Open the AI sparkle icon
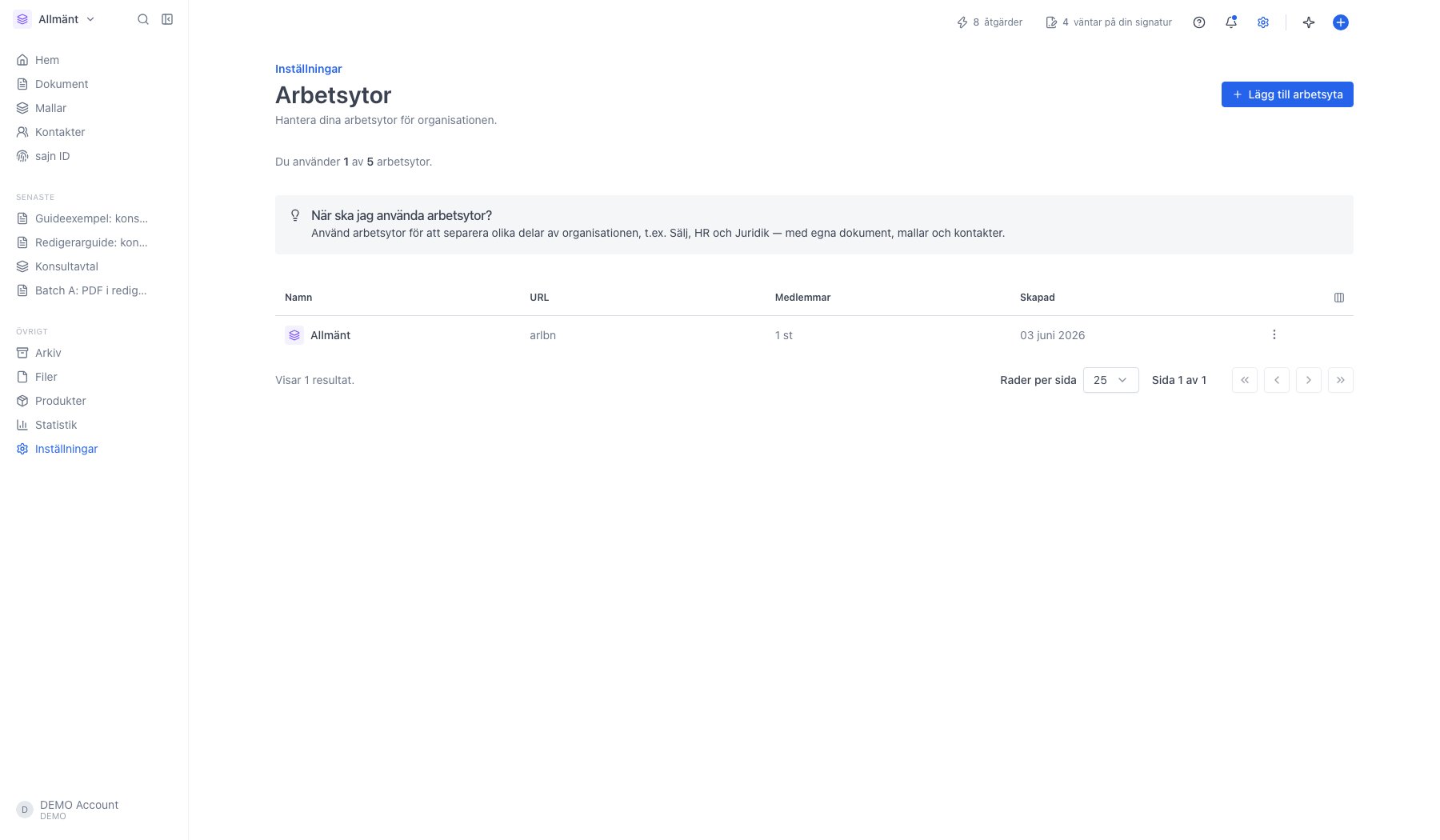The height and width of the screenshot is (840, 1440). 1309,22
